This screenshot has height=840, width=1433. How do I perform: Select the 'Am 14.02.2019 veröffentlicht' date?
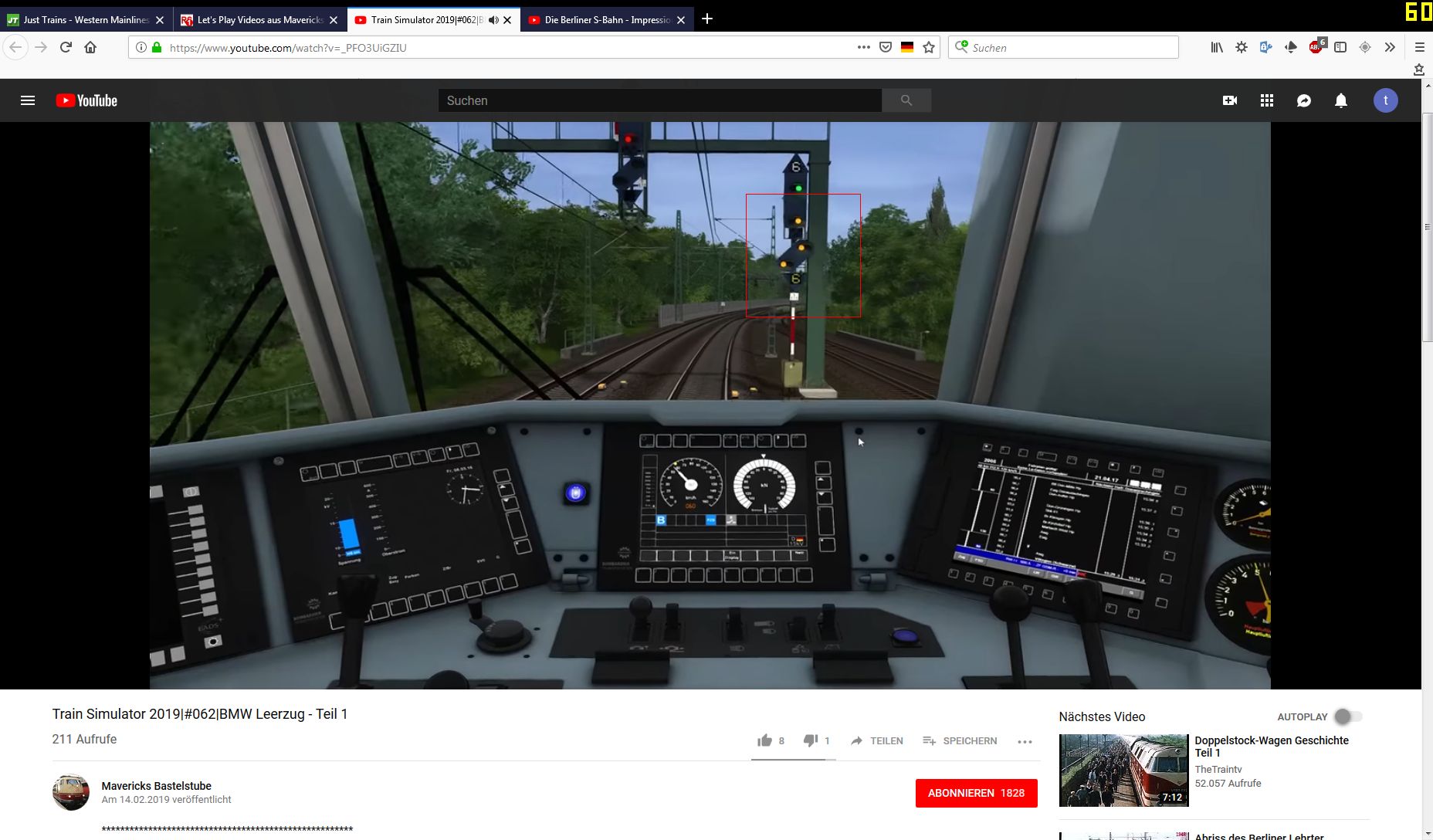click(166, 800)
